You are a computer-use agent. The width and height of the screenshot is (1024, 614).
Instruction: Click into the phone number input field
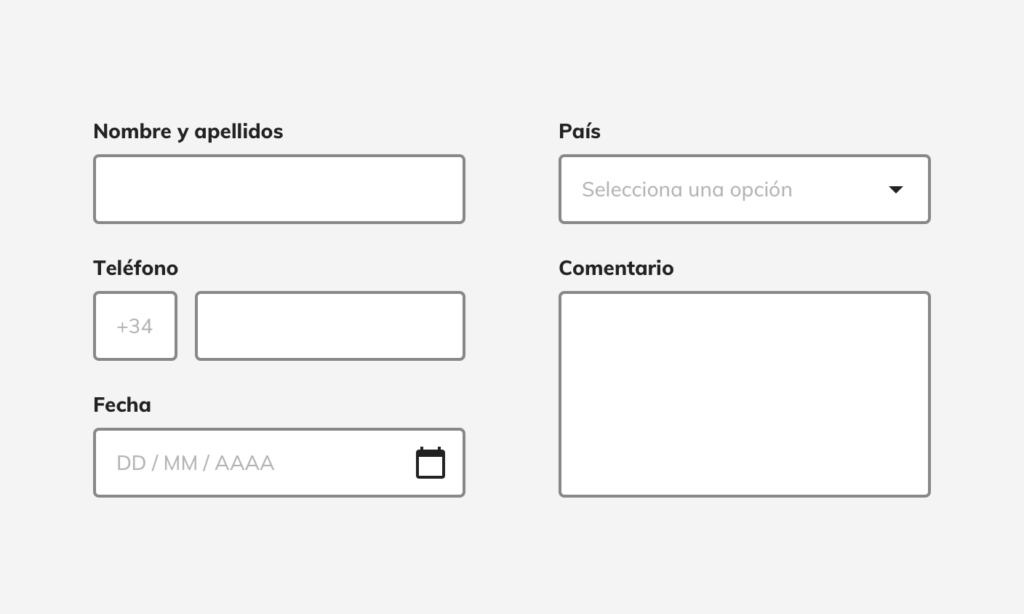(x=330, y=326)
